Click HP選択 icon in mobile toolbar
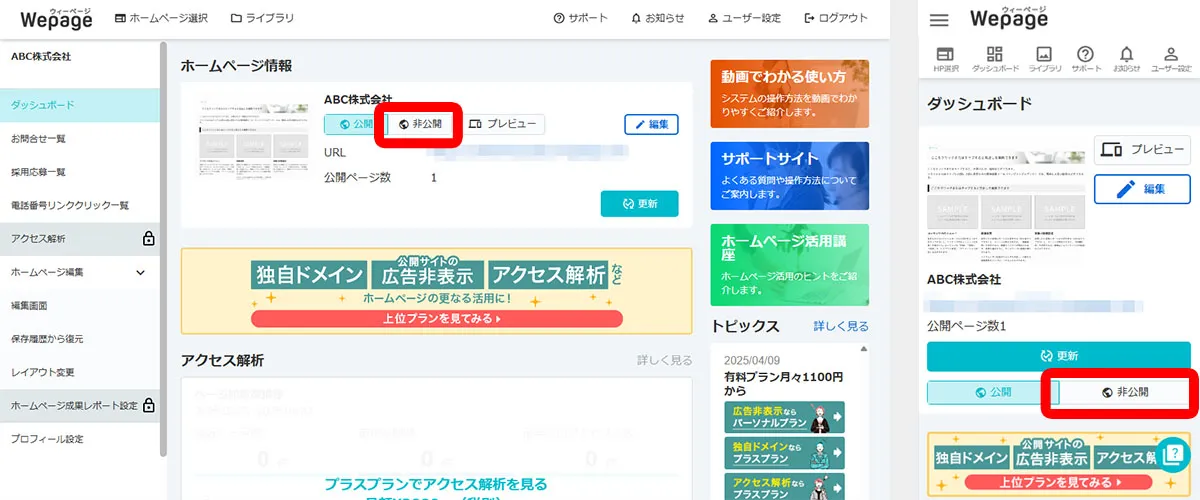 [x=945, y=59]
